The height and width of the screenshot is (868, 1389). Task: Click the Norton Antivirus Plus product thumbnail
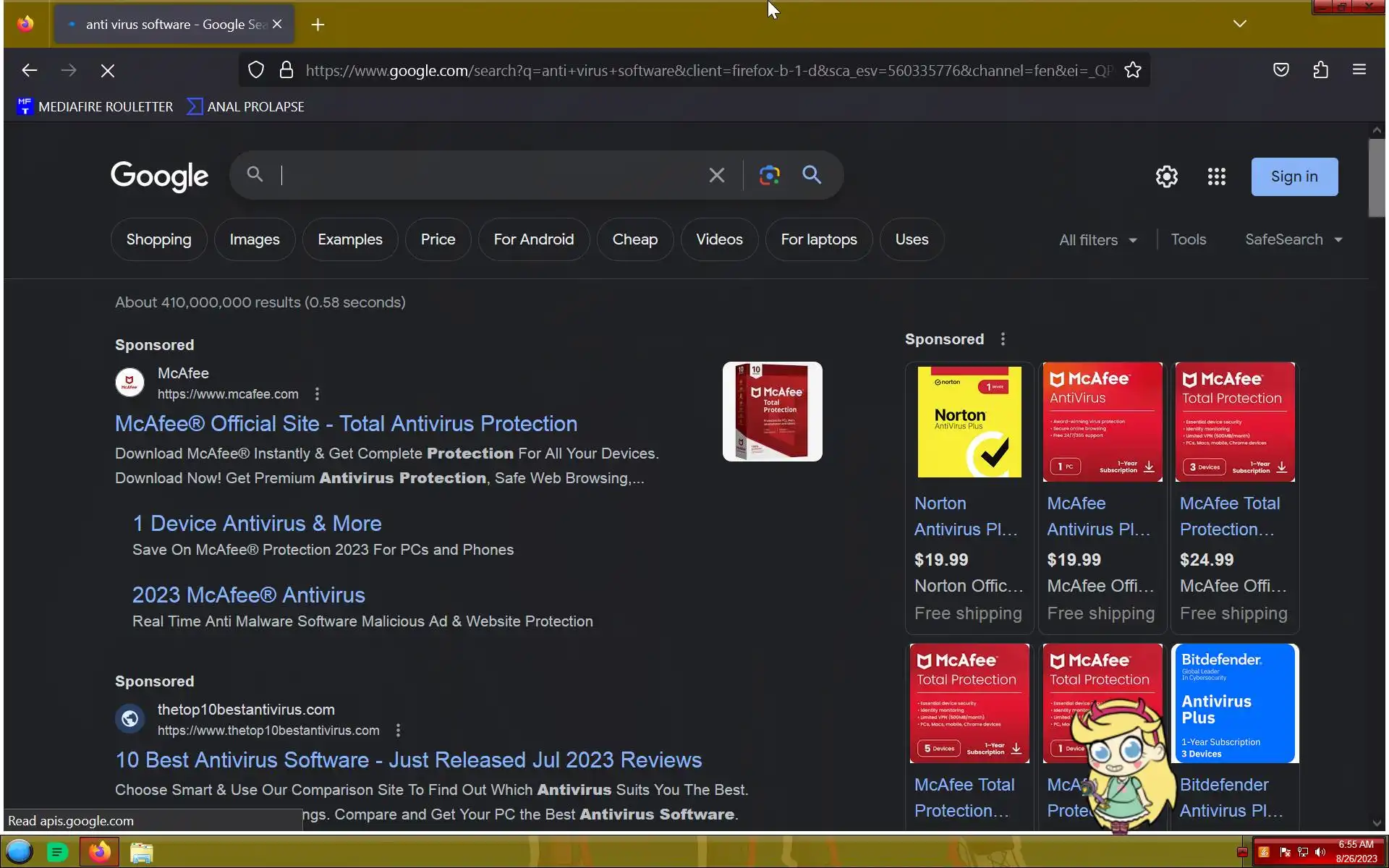click(x=969, y=422)
